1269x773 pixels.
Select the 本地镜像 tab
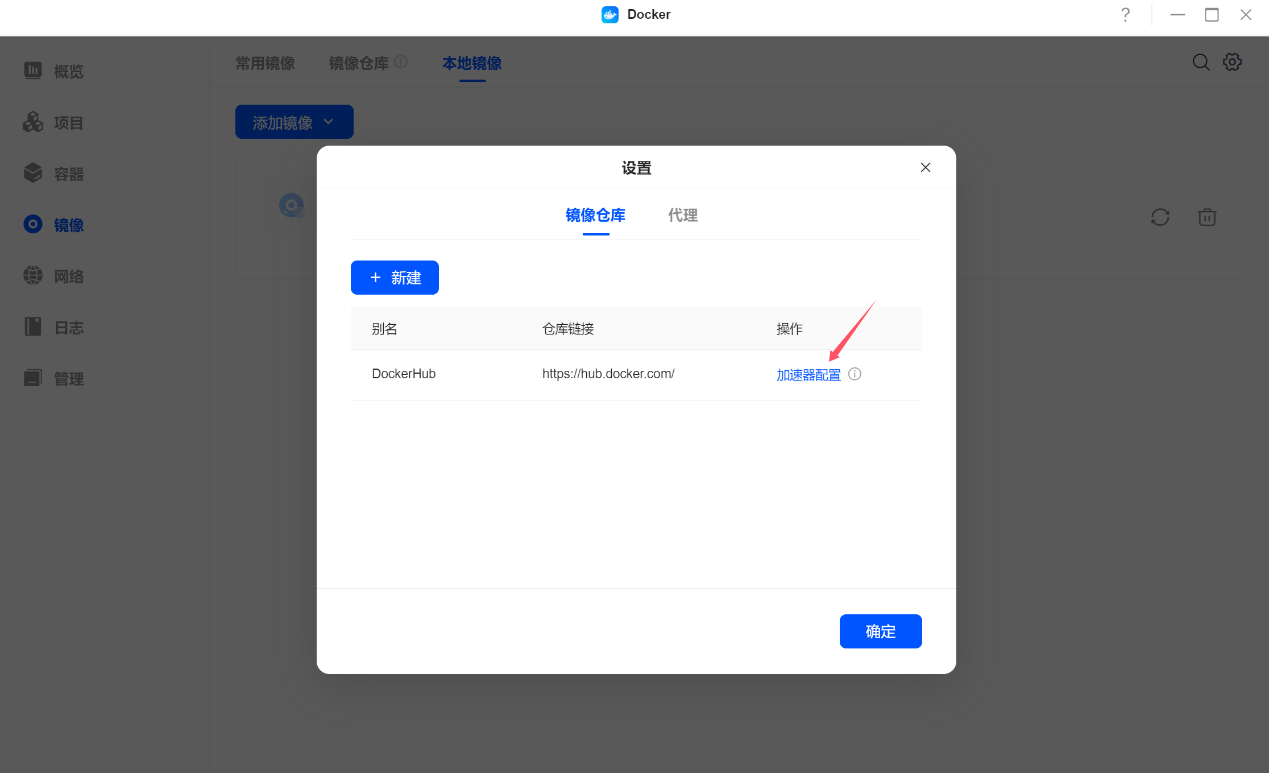tap(472, 63)
